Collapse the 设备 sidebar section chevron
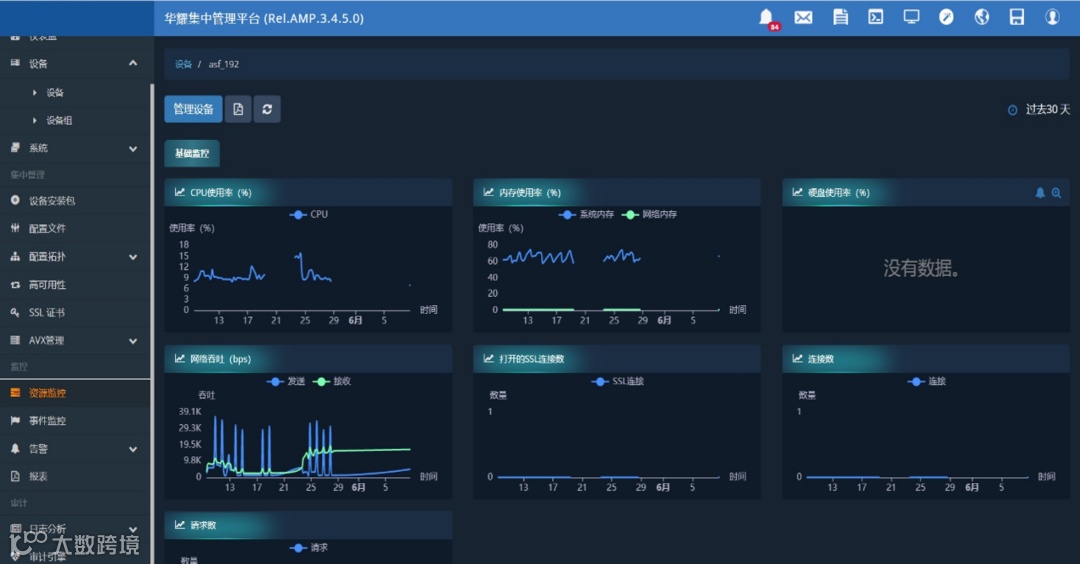Image resolution: width=1080 pixels, height=564 pixels. (x=133, y=63)
